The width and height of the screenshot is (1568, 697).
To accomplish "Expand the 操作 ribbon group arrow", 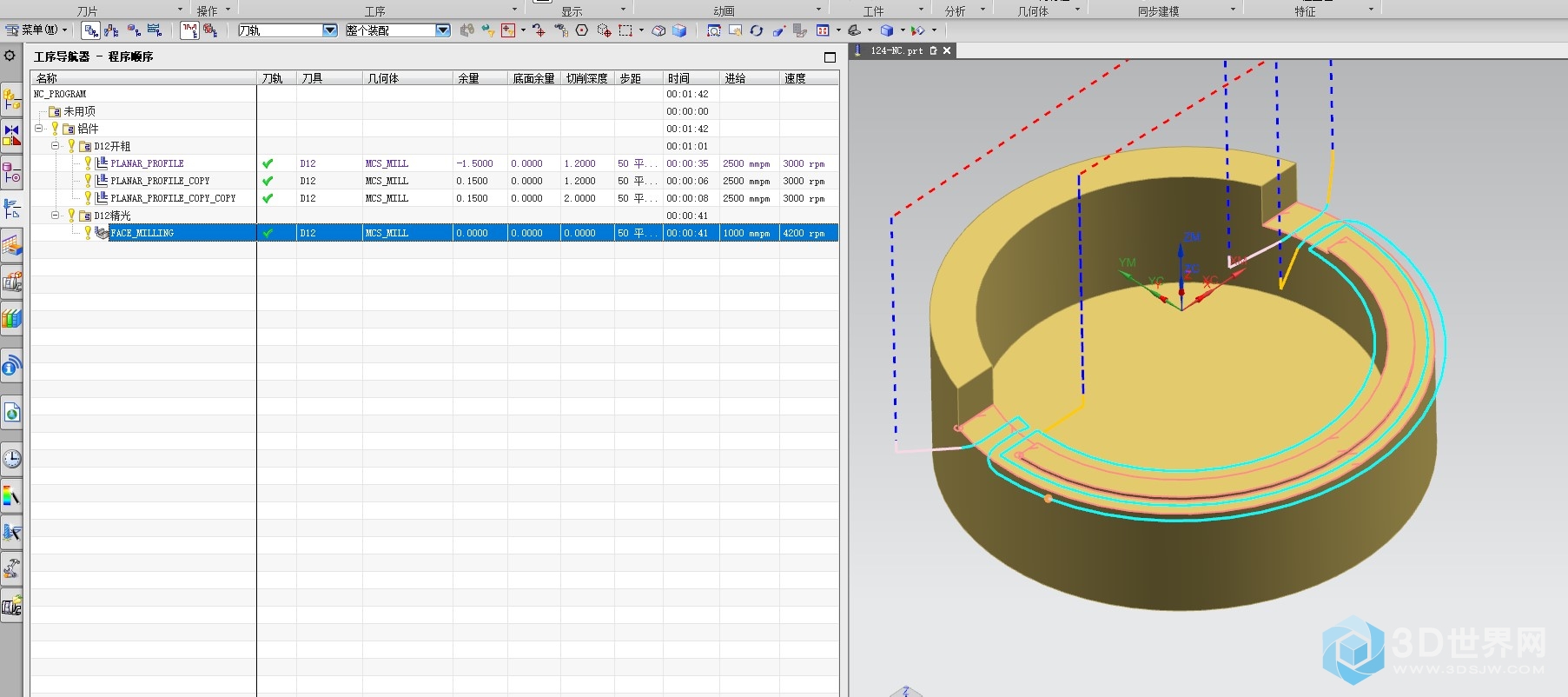I will click(228, 10).
